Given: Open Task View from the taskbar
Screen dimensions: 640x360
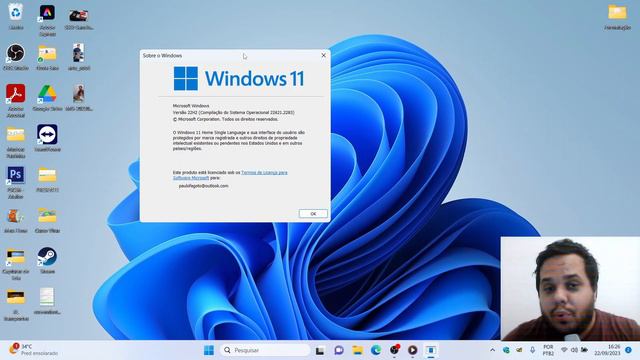Looking at the screenshot, I should pos(320,350).
